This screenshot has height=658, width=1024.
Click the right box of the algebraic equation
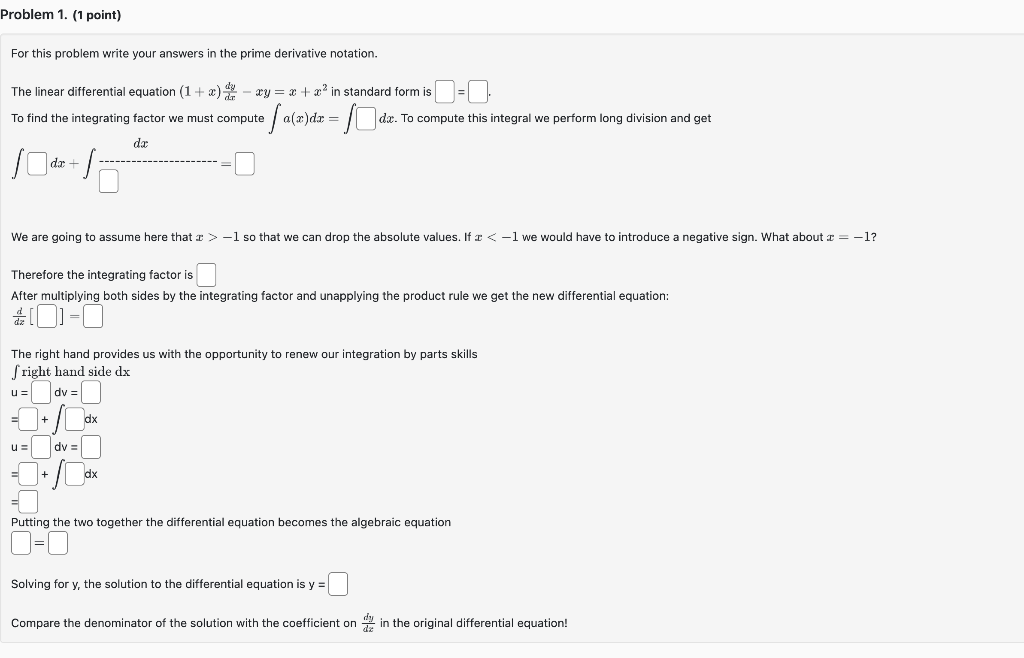58,542
